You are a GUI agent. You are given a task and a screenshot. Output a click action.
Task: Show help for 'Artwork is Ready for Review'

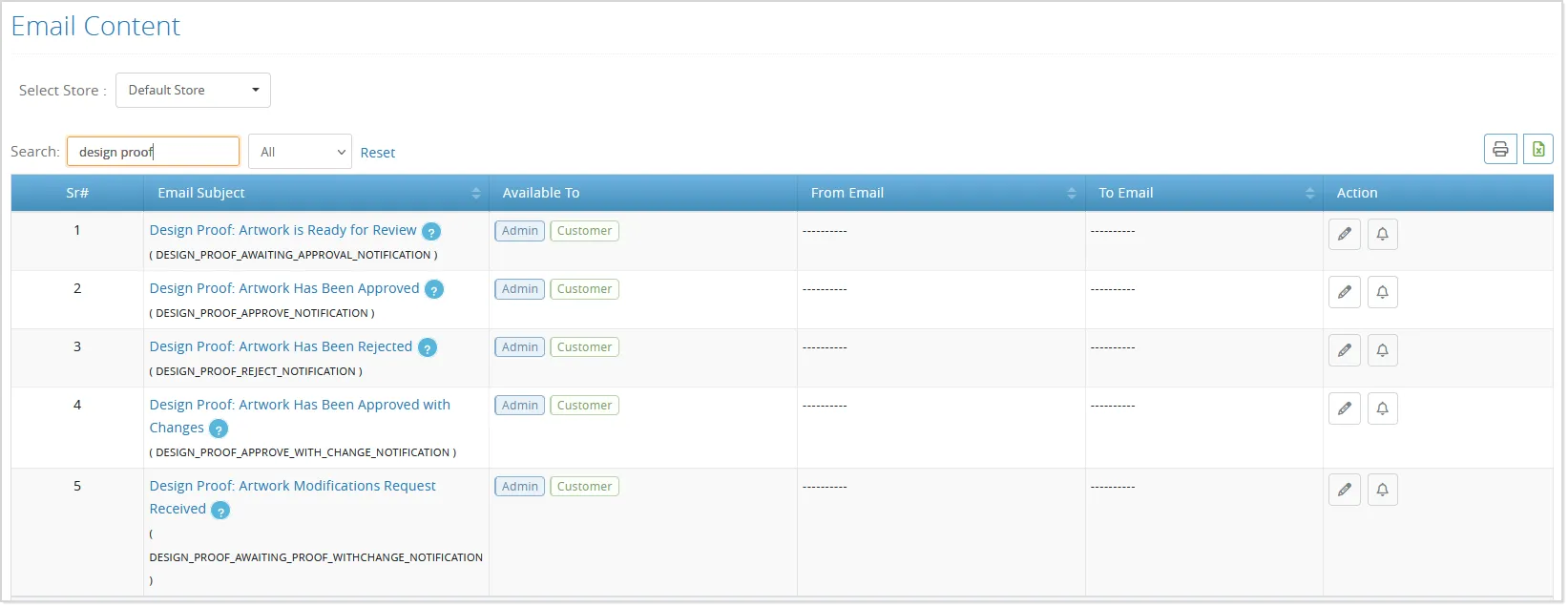[431, 232]
